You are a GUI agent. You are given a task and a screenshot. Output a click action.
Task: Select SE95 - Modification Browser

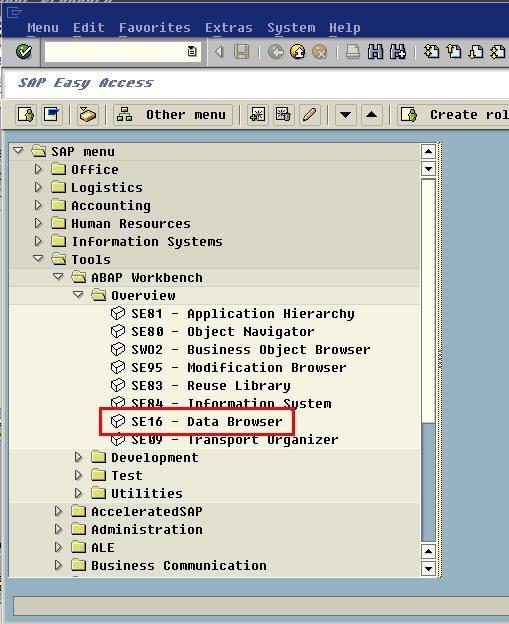coord(228,367)
